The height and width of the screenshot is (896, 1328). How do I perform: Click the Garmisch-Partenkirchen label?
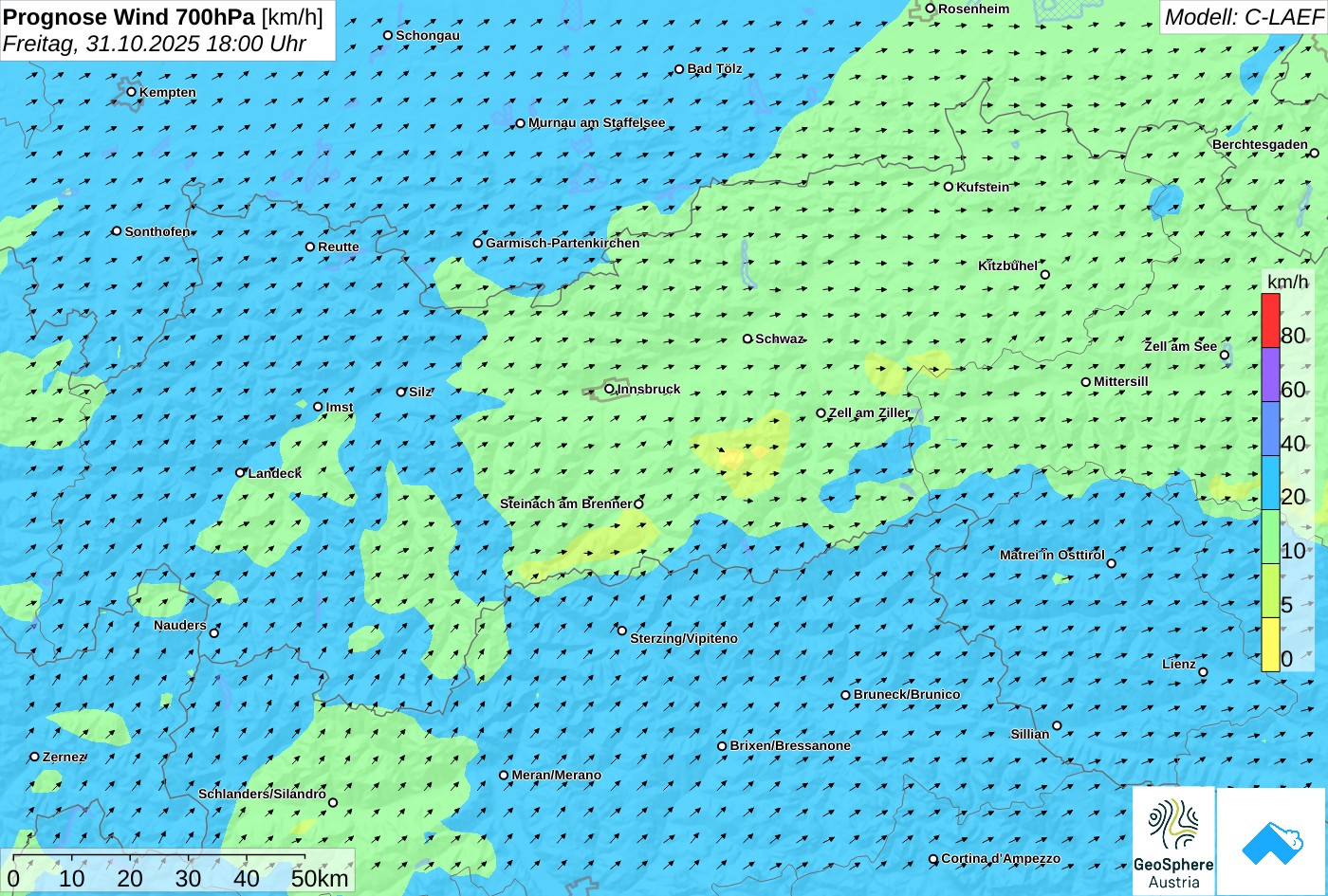coord(563,243)
